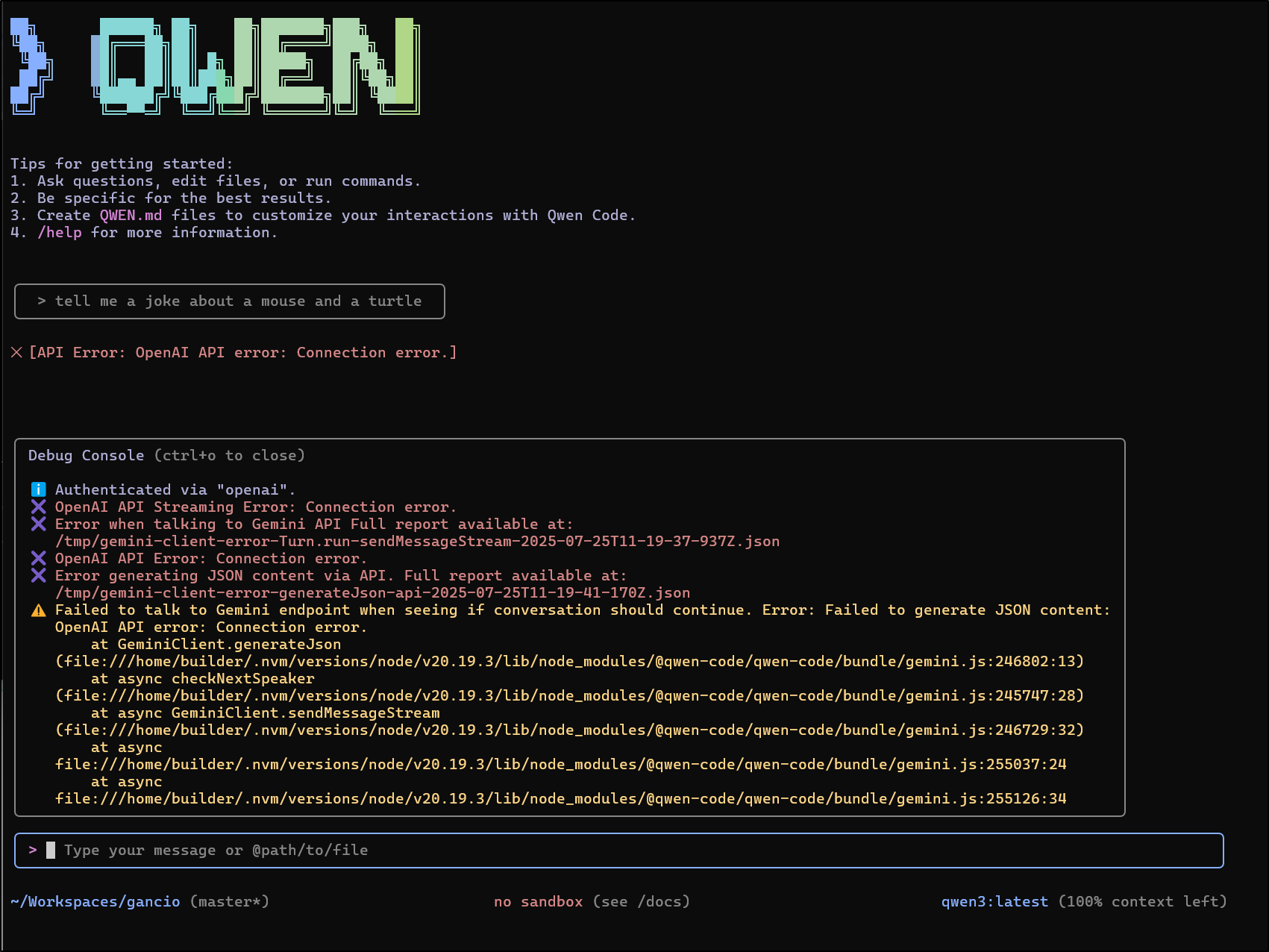The height and width of the screenshot is (952, 1269).
Task: Click 'OpenAI API Streaming Error: Connection error.' text
Action: pyautogui.click(x=256, y=507)
